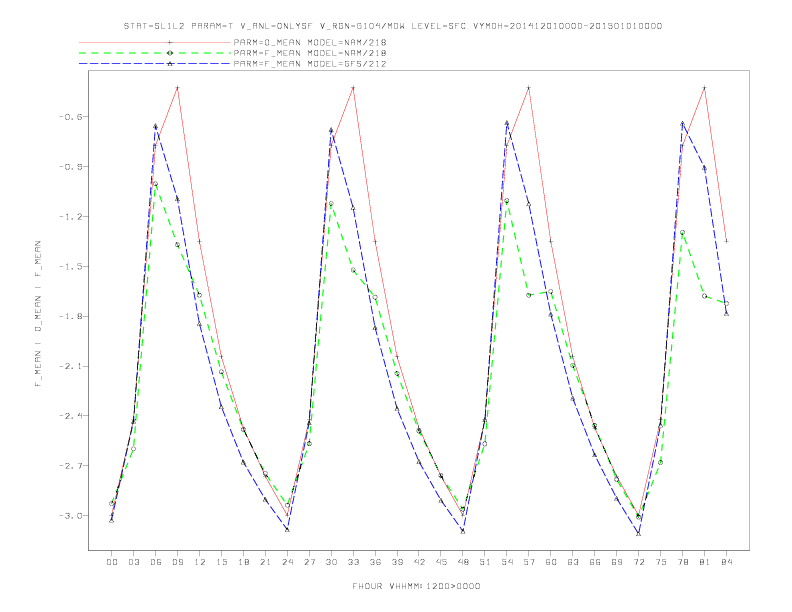792x612 pixels.
Task: Click x-axis forecast hour label 39
Action: [397, 562]
